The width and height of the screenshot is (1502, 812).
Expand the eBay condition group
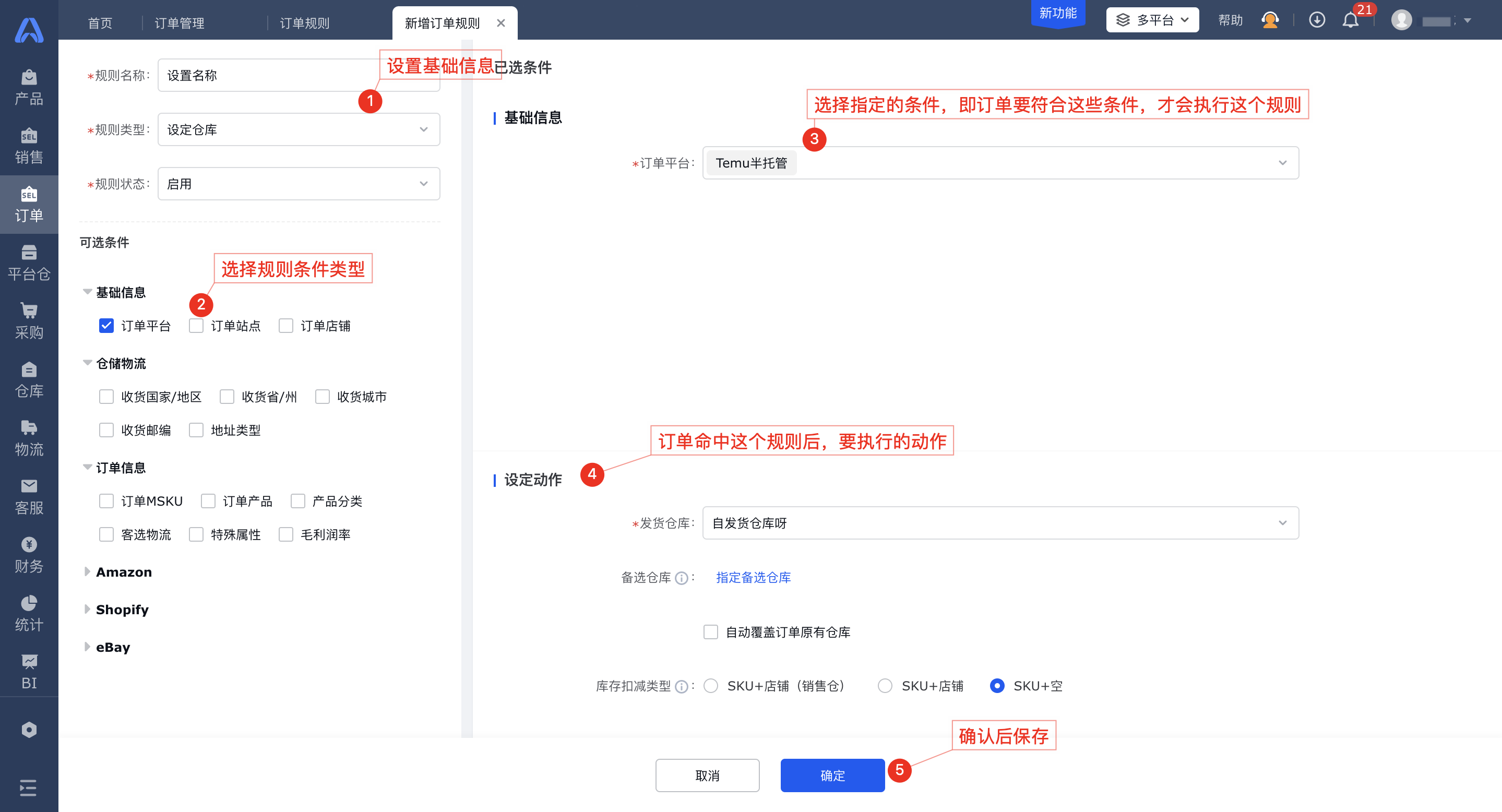87,647
